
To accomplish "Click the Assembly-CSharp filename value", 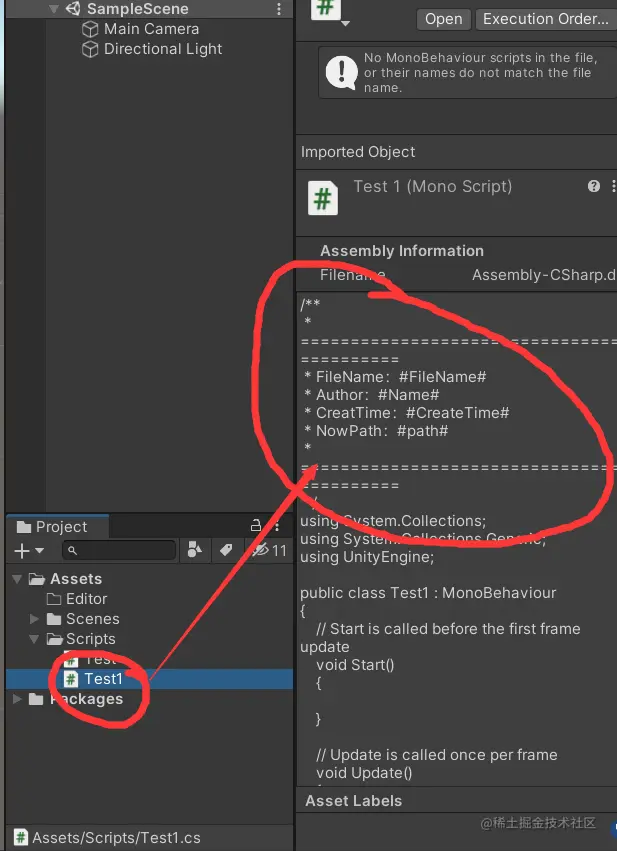I will [x=544, y=275].
